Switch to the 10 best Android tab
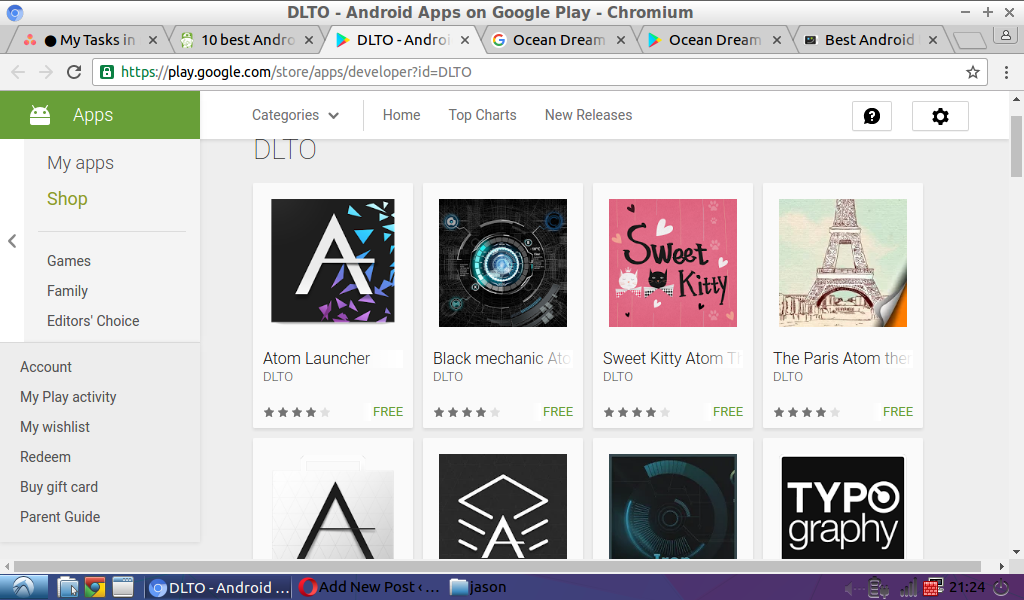The image size is (1024, 600). click(x=247, y=40)
